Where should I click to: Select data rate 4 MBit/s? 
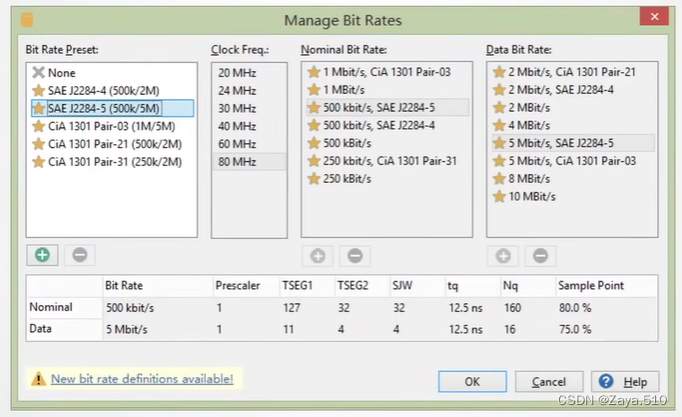[572, 125]
